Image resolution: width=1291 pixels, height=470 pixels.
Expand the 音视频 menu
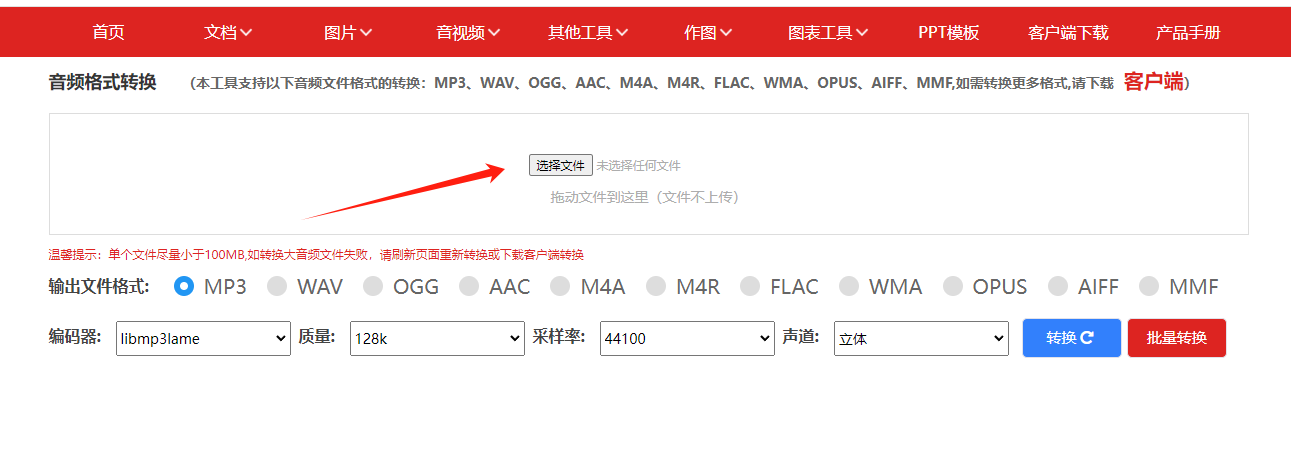click(468, 32)
